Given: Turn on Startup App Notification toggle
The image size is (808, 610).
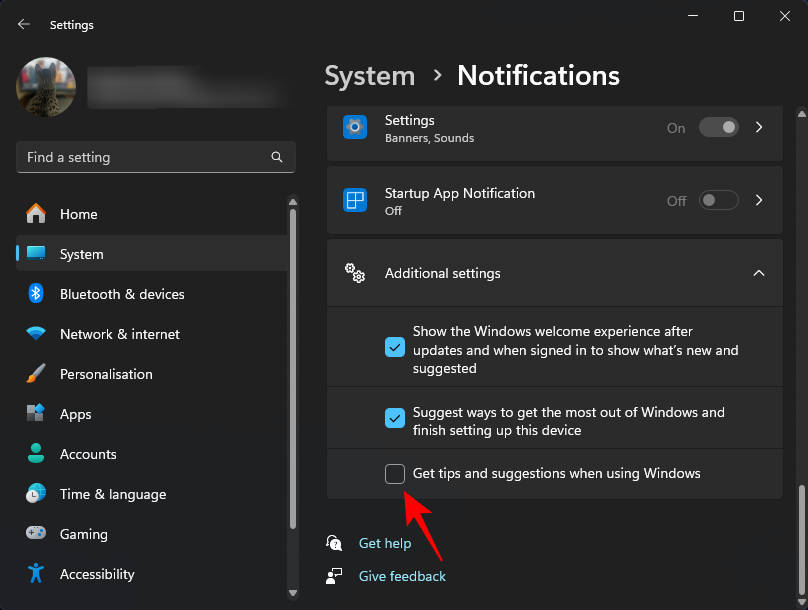Looking at the screenshot, I should [x=718, y=200].
